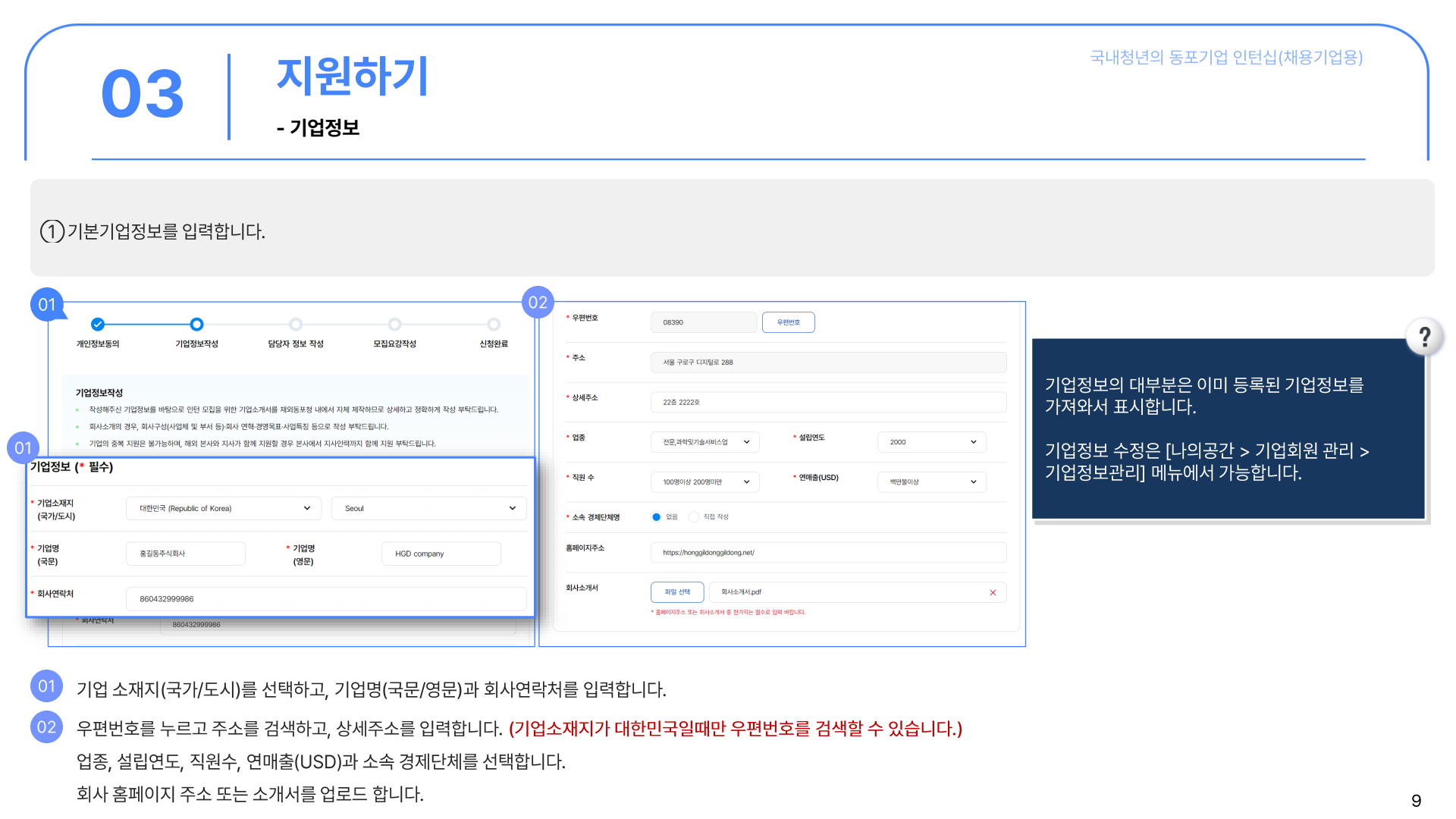Expand the 설립연도 2000 dropdown

point(931,442)
